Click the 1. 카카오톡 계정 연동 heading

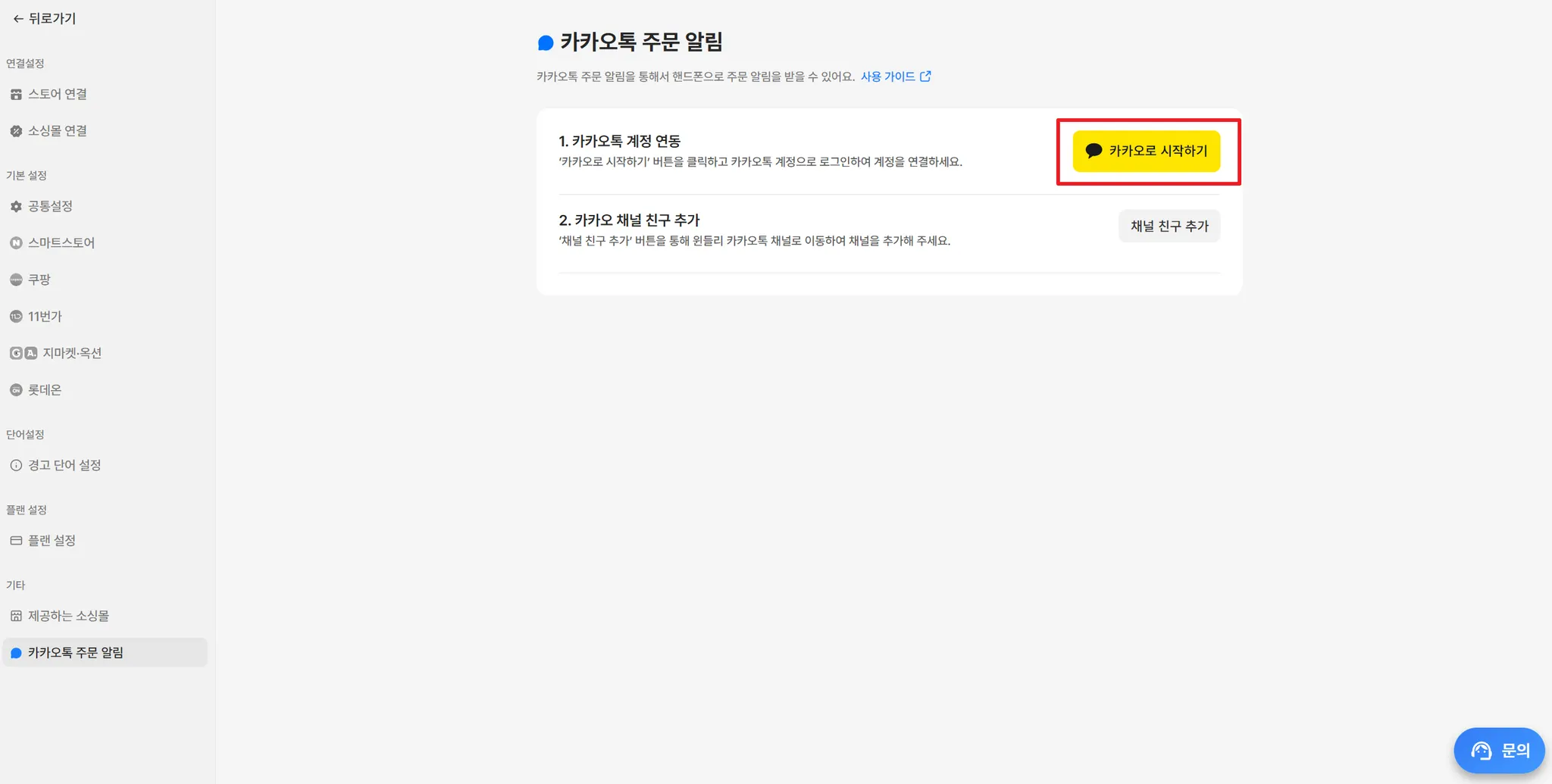619,141
